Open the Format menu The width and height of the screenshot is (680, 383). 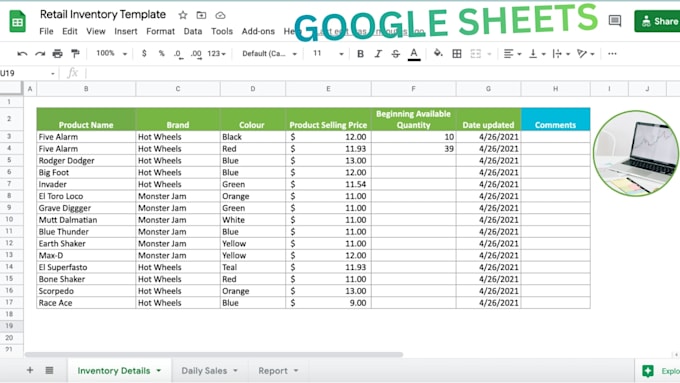tap(160, 31)
